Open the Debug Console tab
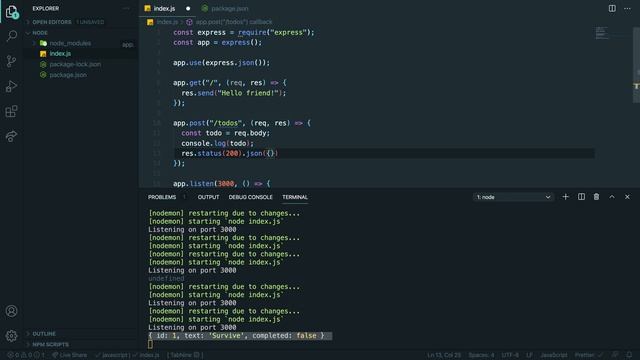 (250, 197)
